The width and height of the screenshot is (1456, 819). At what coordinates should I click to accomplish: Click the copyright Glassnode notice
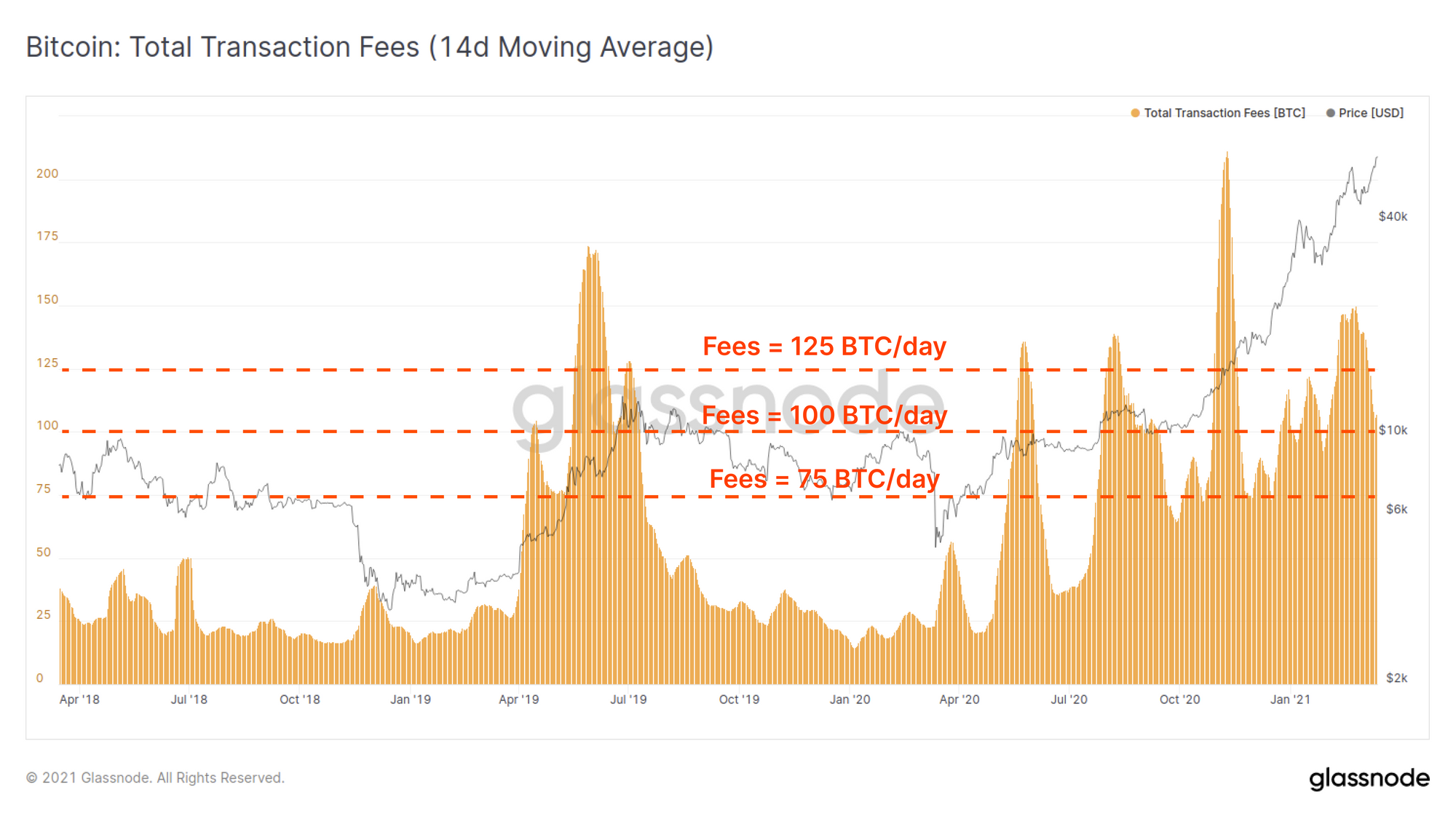point(155,778)
